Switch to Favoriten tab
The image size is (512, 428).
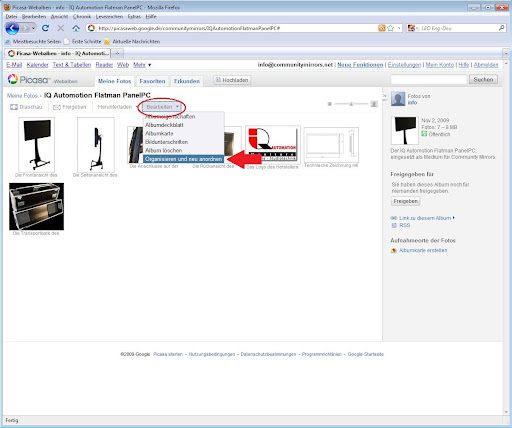[152, 81]
